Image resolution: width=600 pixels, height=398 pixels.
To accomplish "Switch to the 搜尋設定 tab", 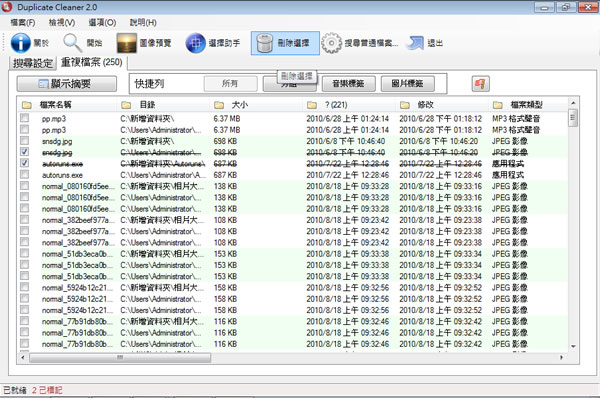I will coord(33,63).
